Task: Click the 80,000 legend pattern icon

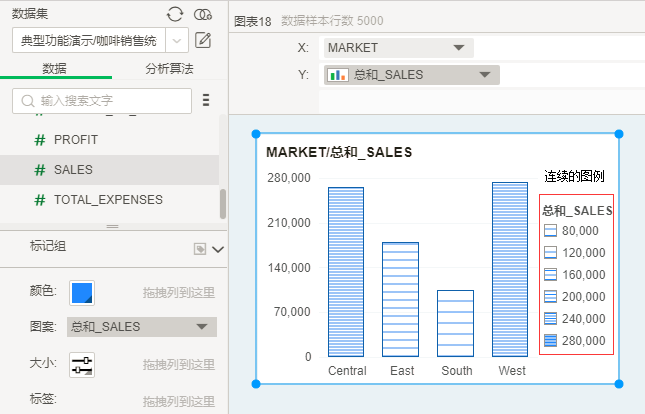Action: coord(550,231)
